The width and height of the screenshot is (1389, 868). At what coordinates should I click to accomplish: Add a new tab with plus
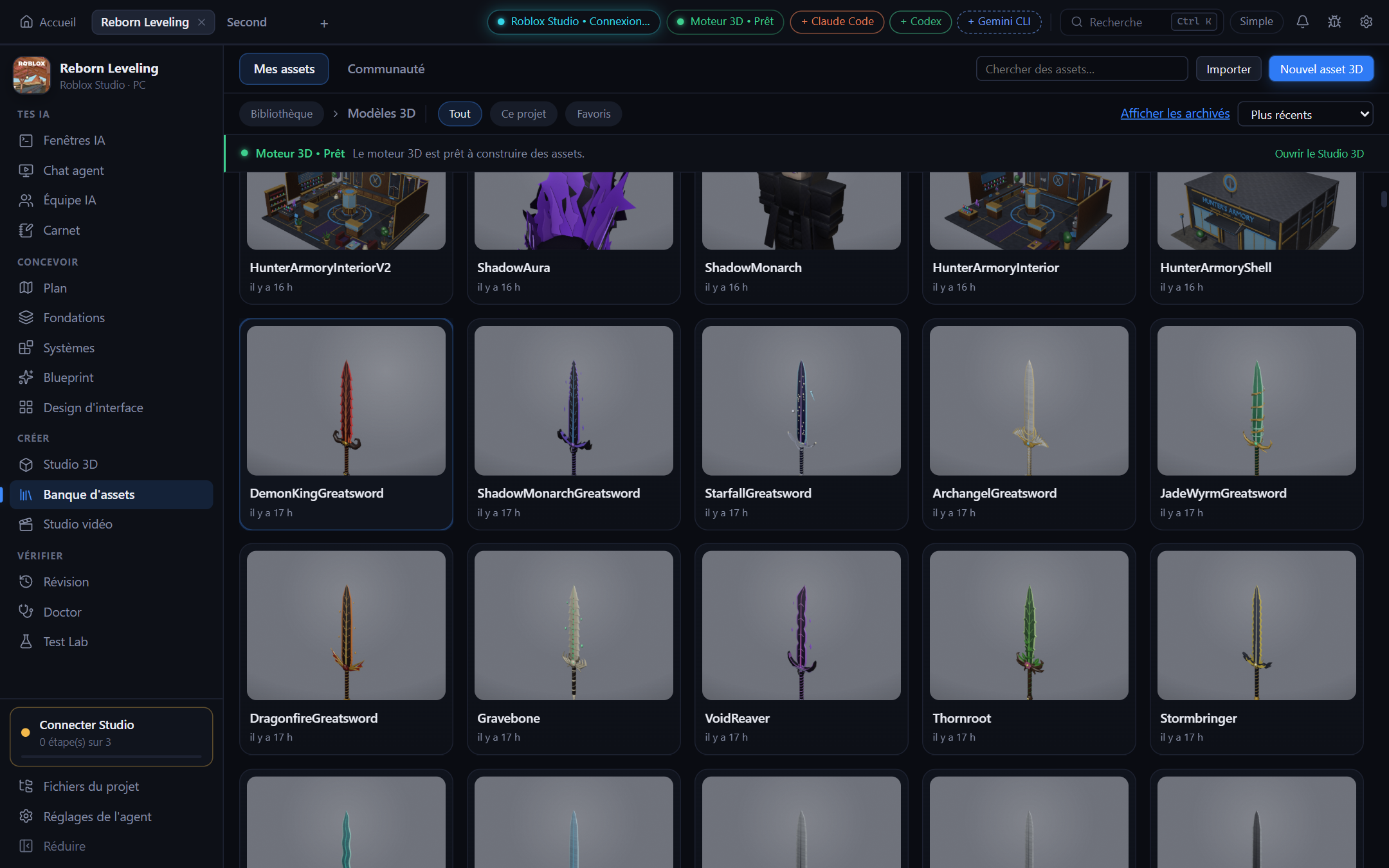pos(324,23)
